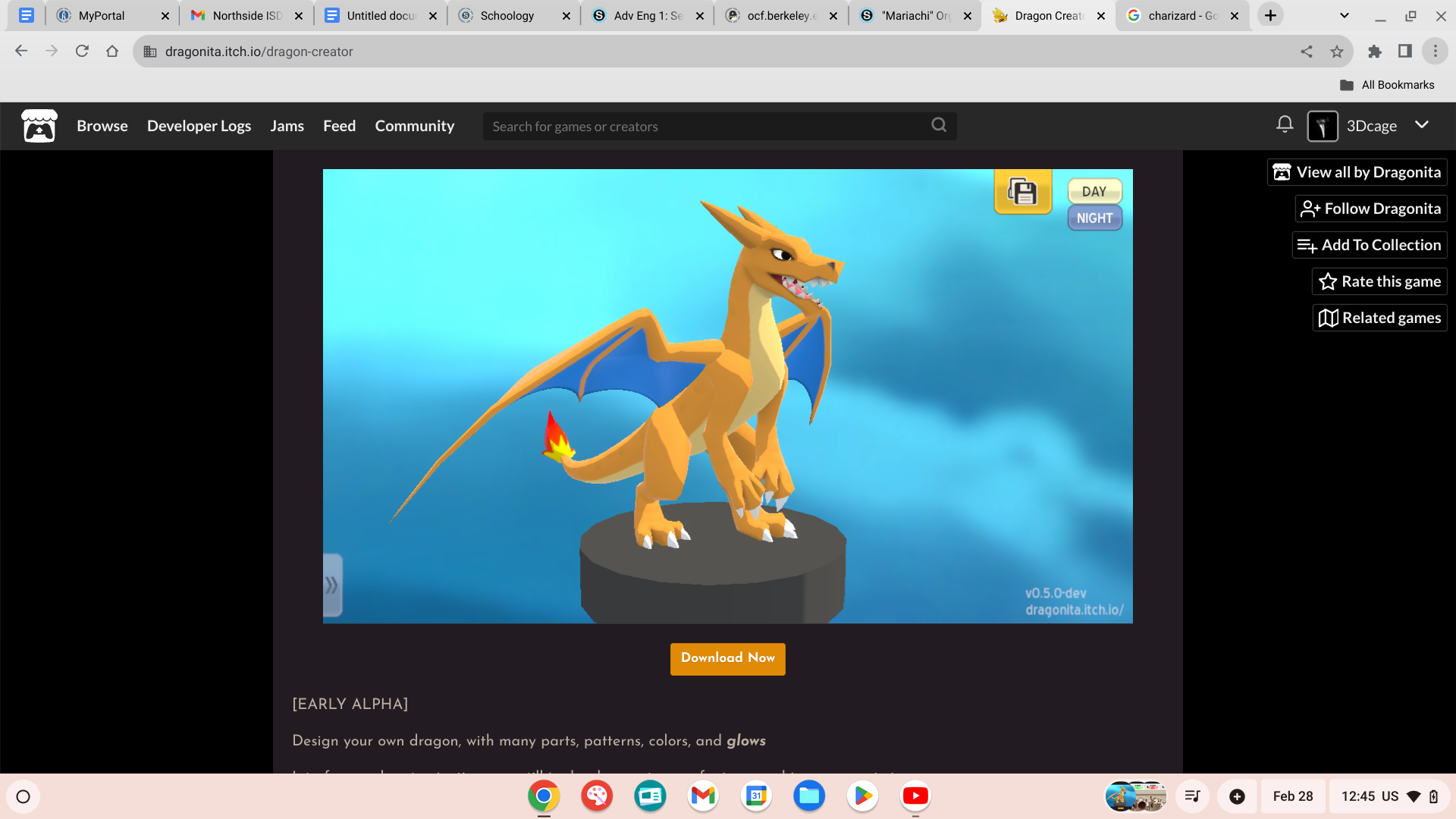Open the Feb 28 date calendar
Image resolution: width=1456 pixels, height=819 pixels.
[x=1292, y=796]
